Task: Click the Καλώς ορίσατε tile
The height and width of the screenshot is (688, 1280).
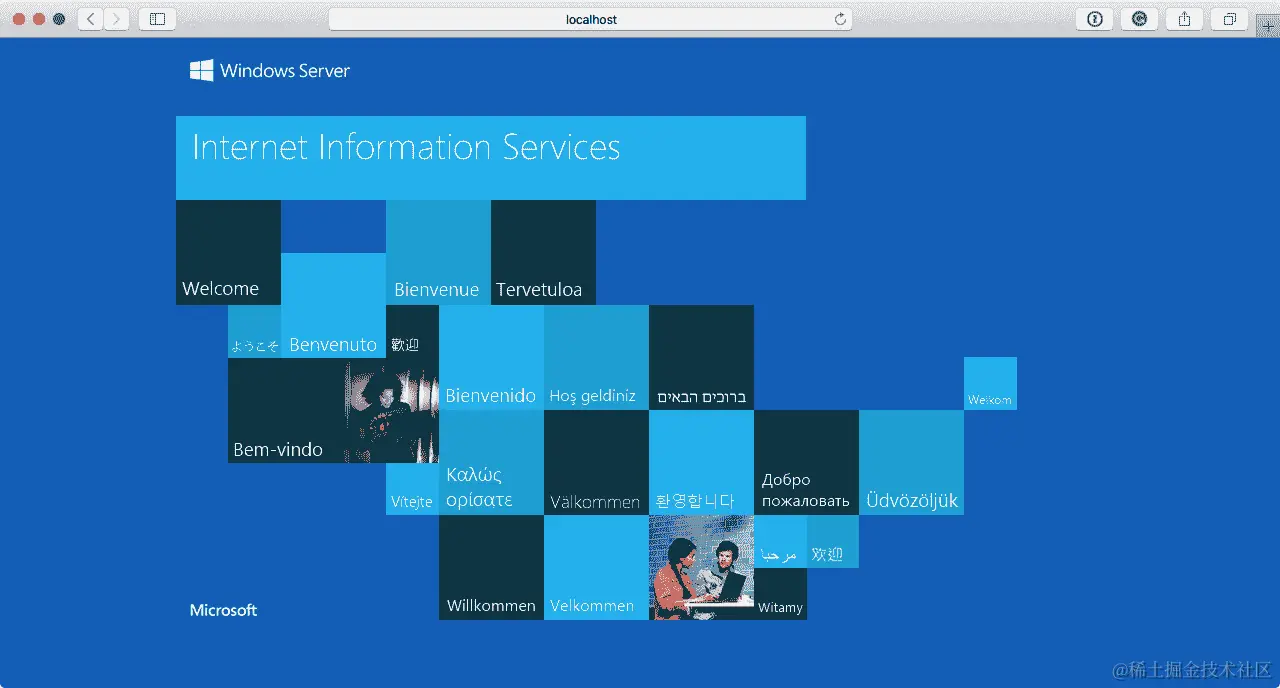Action: (491, 462)
